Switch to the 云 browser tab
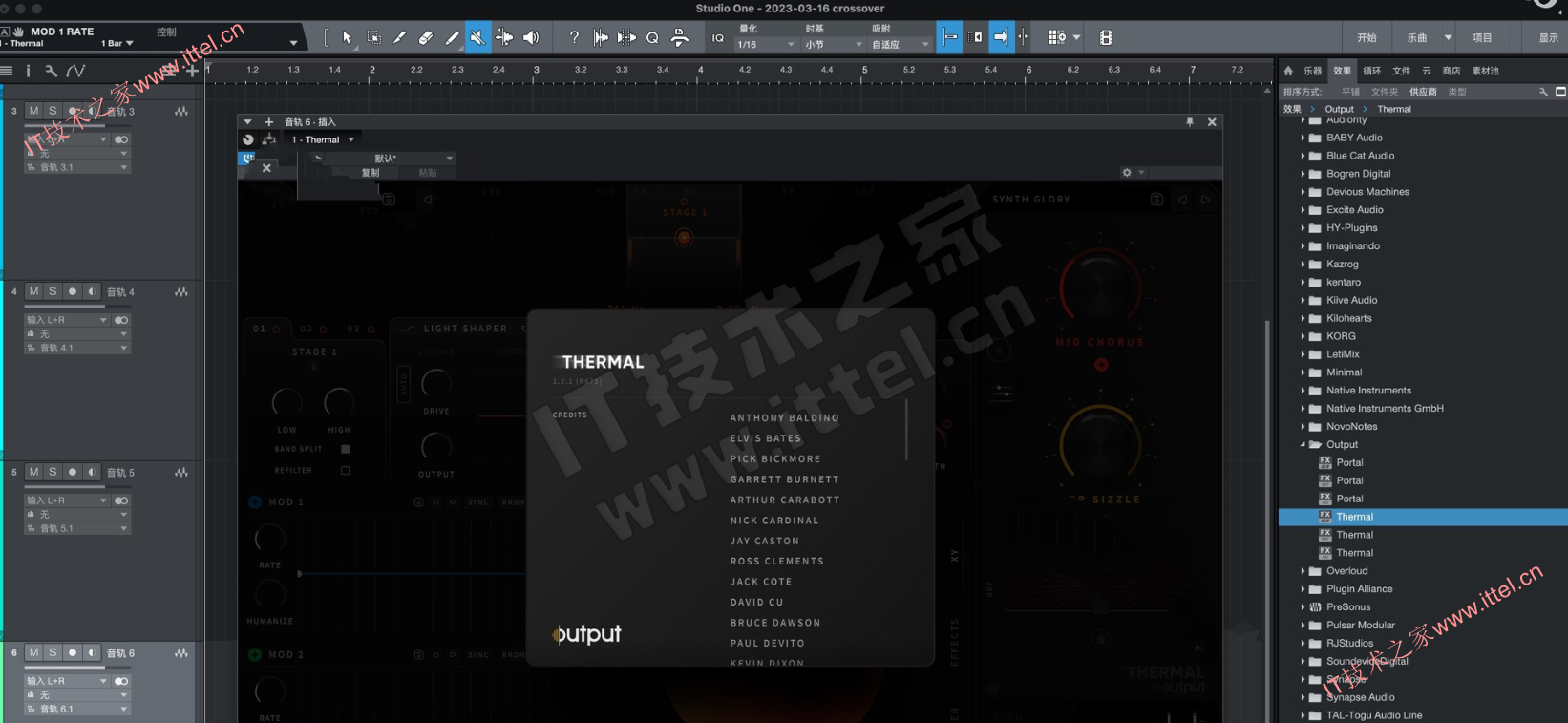The width and height of the screenshot is (1568, 723). [x=1427, y=71]
